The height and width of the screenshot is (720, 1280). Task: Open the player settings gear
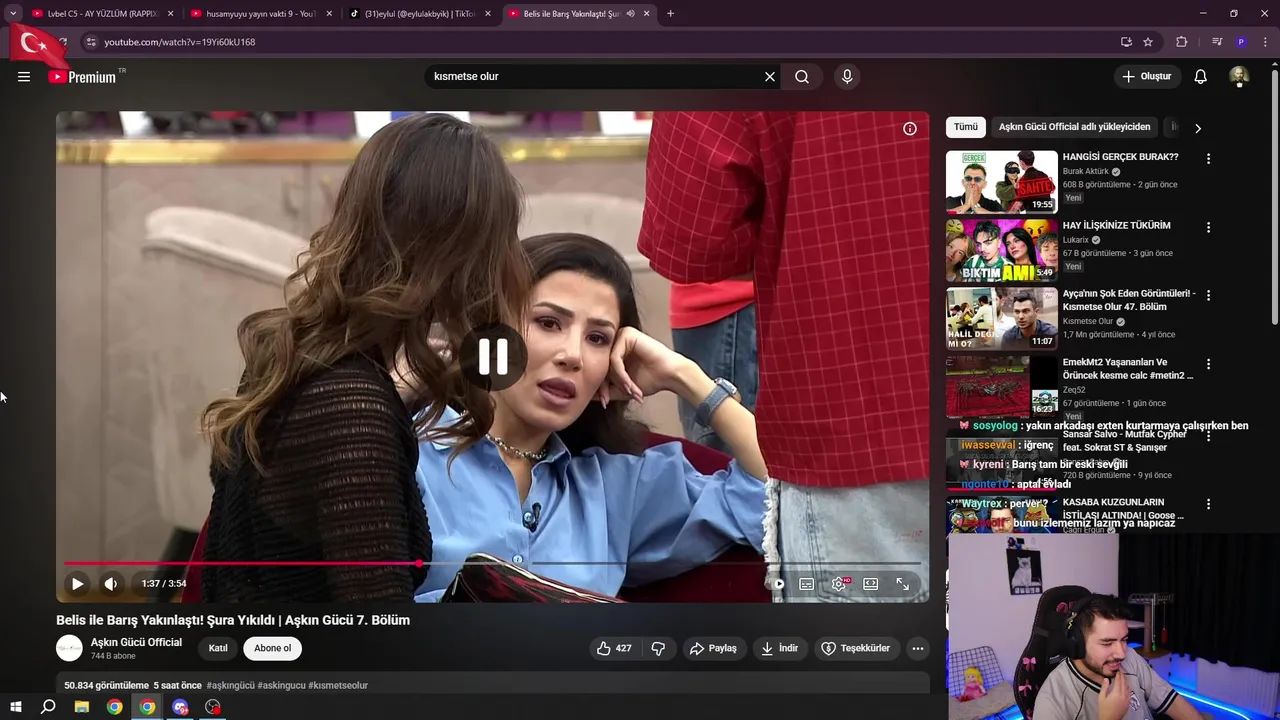coord(839,583)
